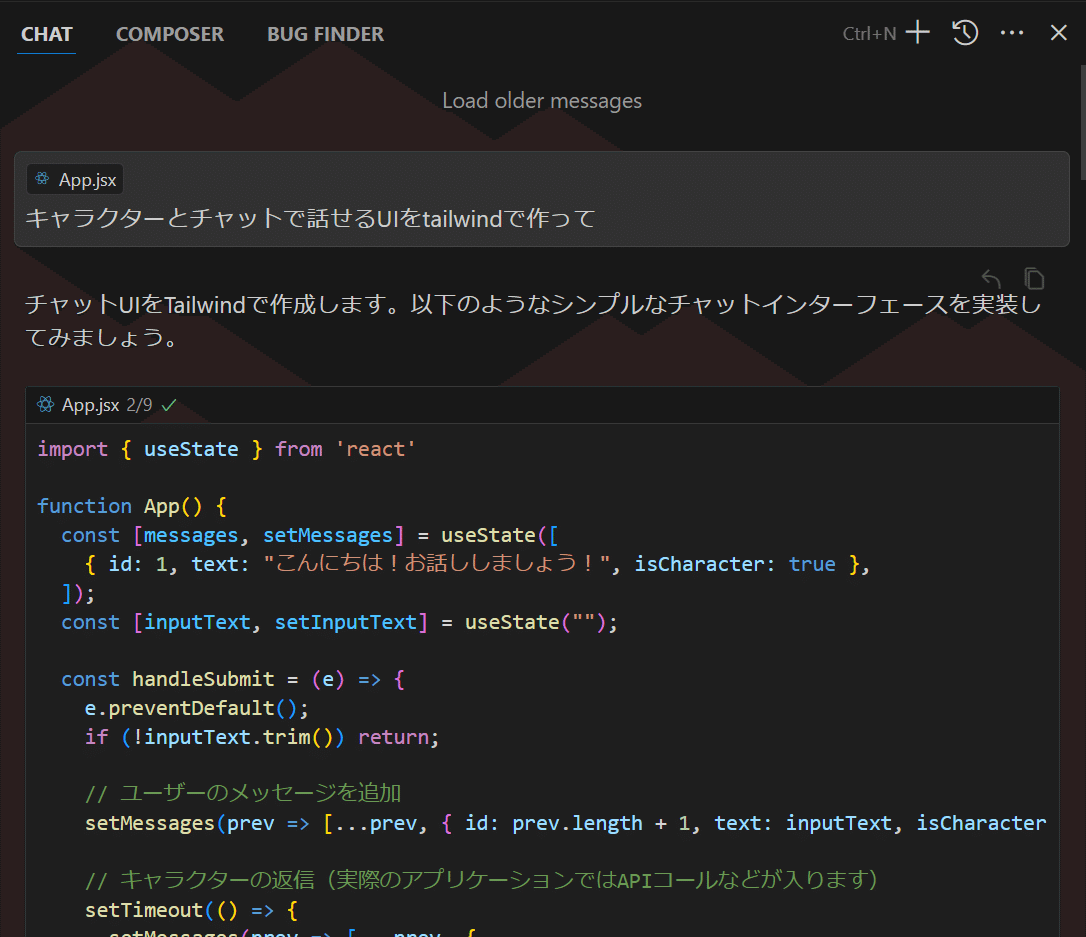
Task: Click the App.jsx file chip in prompt
Action: coord(75,180)
